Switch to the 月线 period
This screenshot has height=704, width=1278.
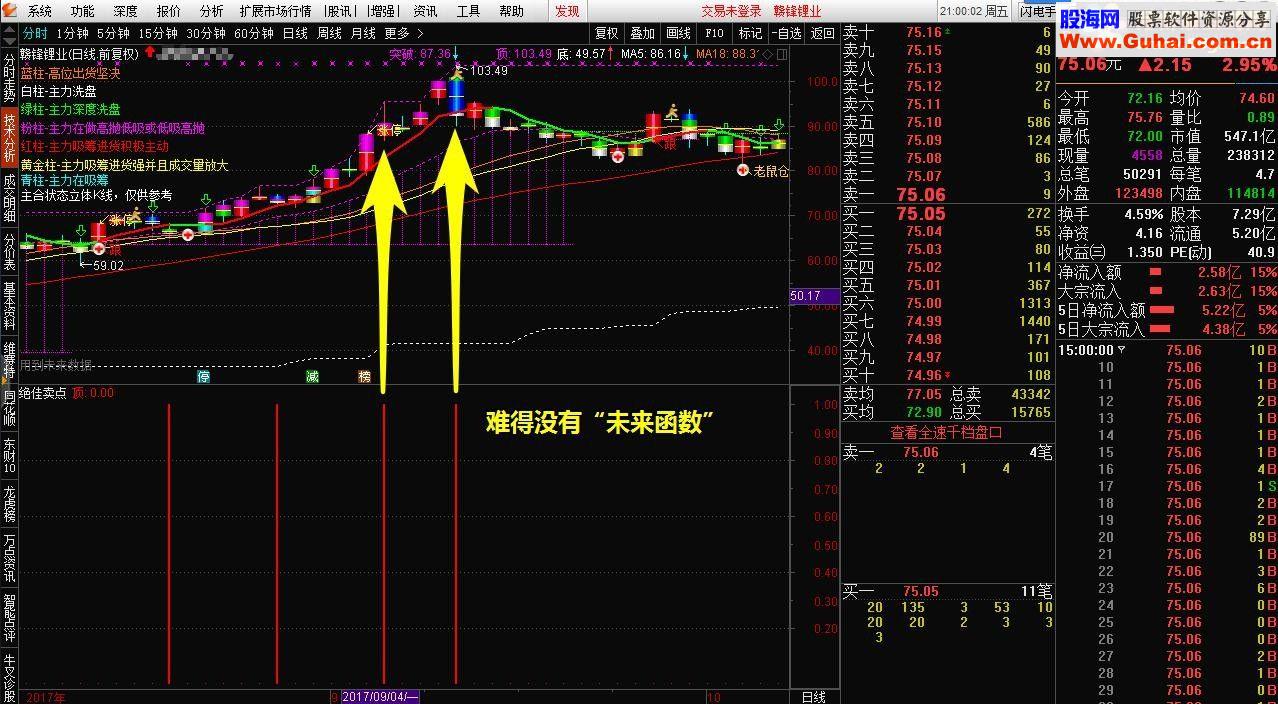coord(363,33)
